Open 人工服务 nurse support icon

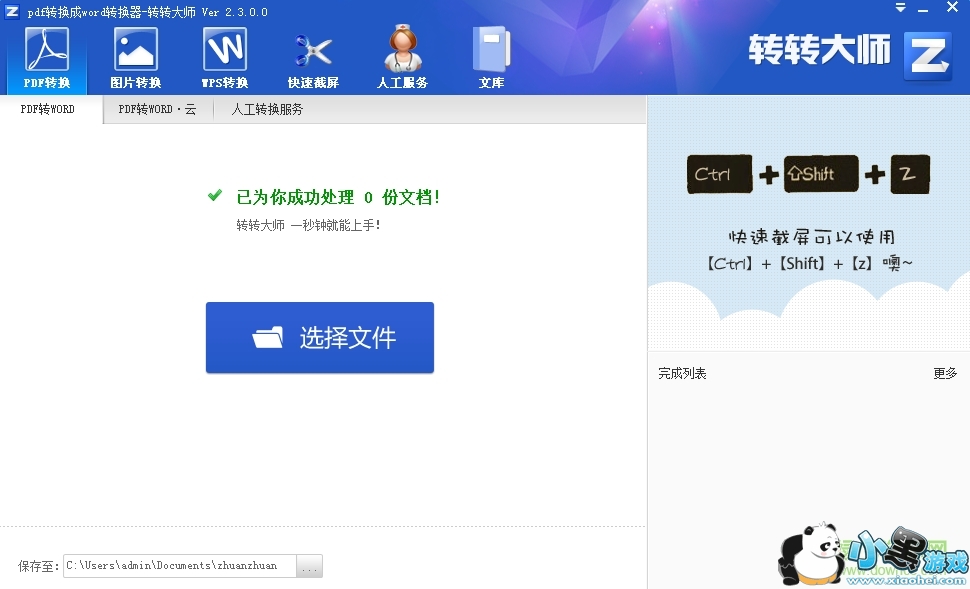(402, 58)
